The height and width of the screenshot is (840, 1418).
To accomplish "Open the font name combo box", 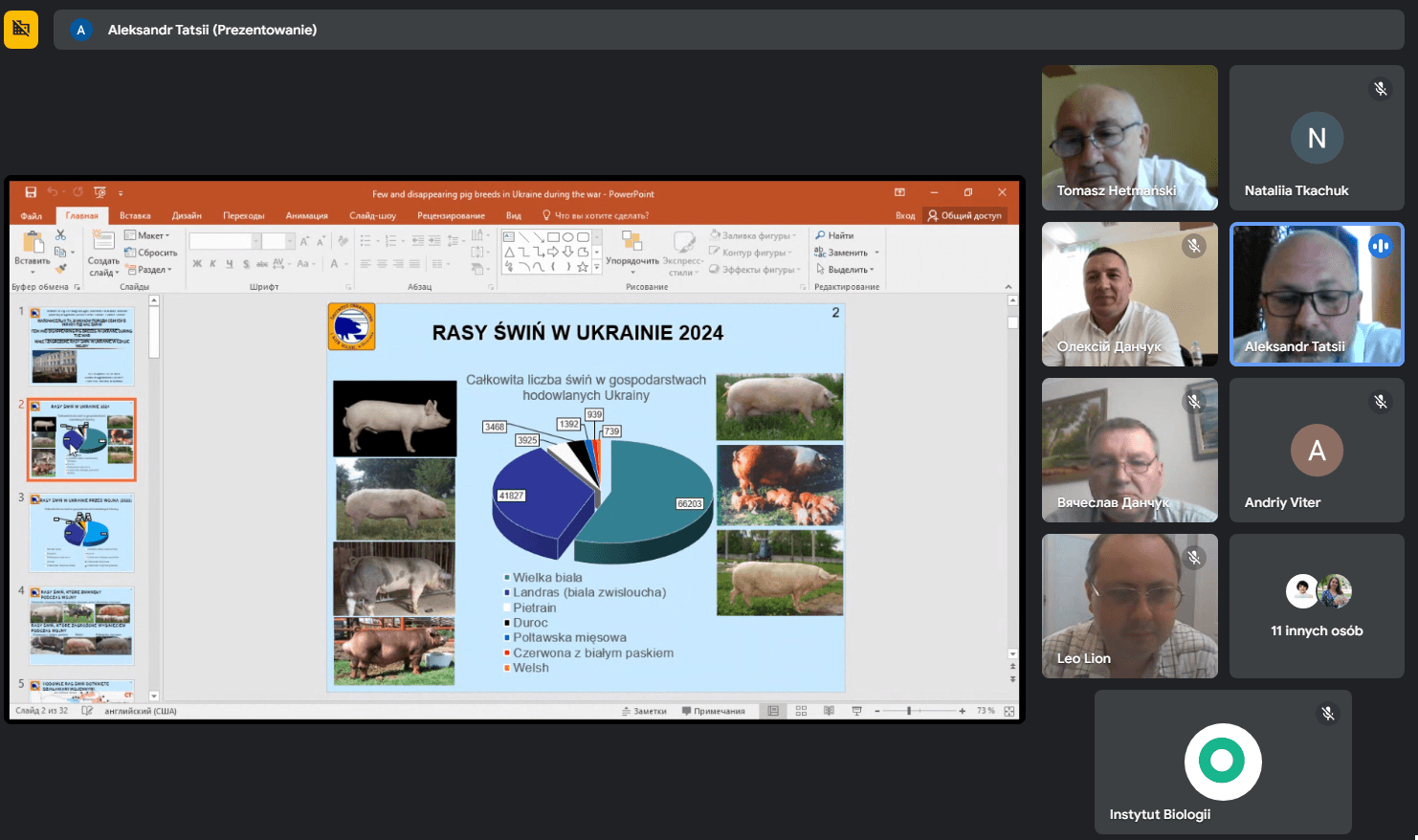I will coord(225,241).
